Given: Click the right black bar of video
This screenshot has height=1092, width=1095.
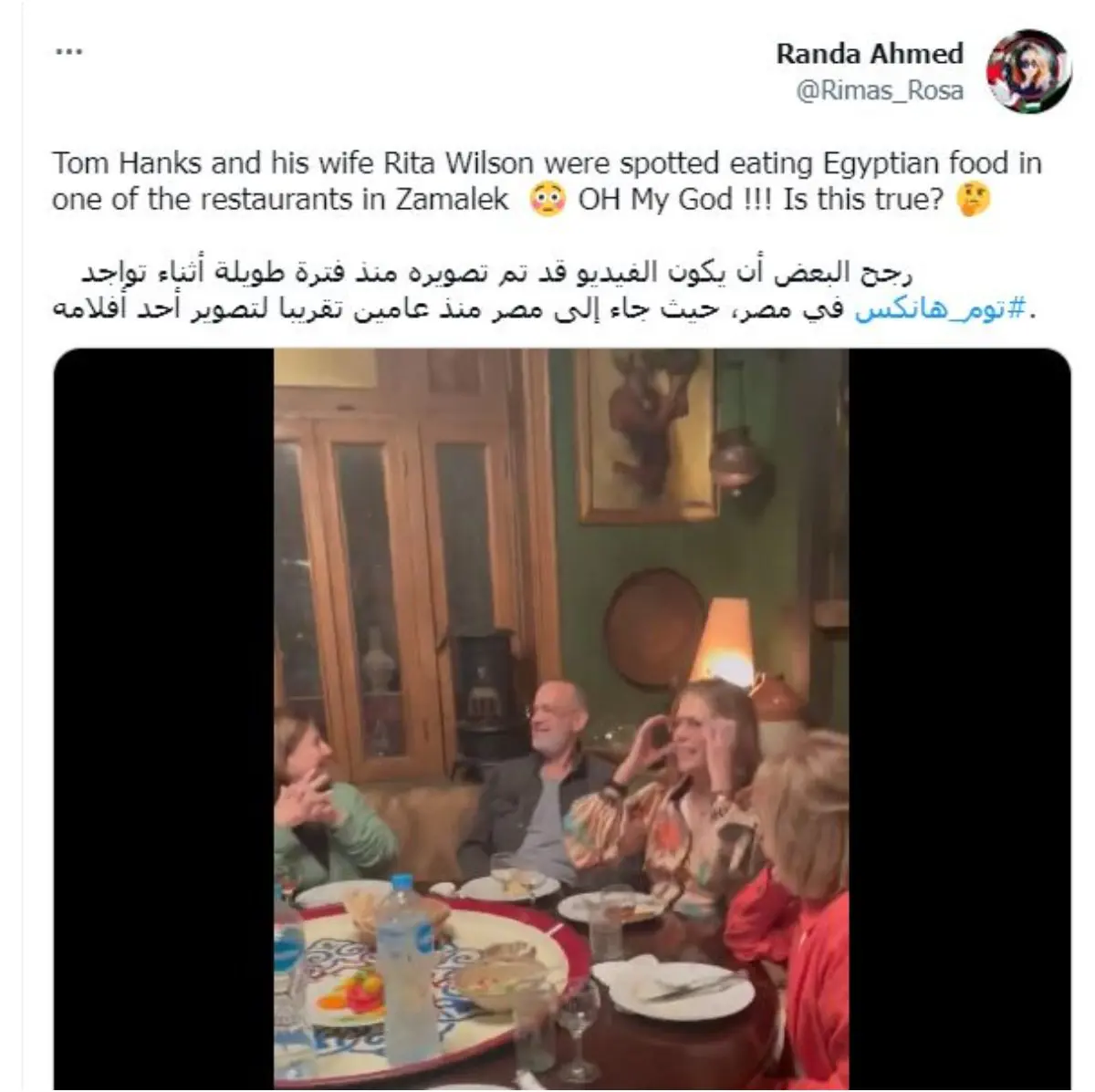Looking at the screenshot, I should tap(959, 719).
